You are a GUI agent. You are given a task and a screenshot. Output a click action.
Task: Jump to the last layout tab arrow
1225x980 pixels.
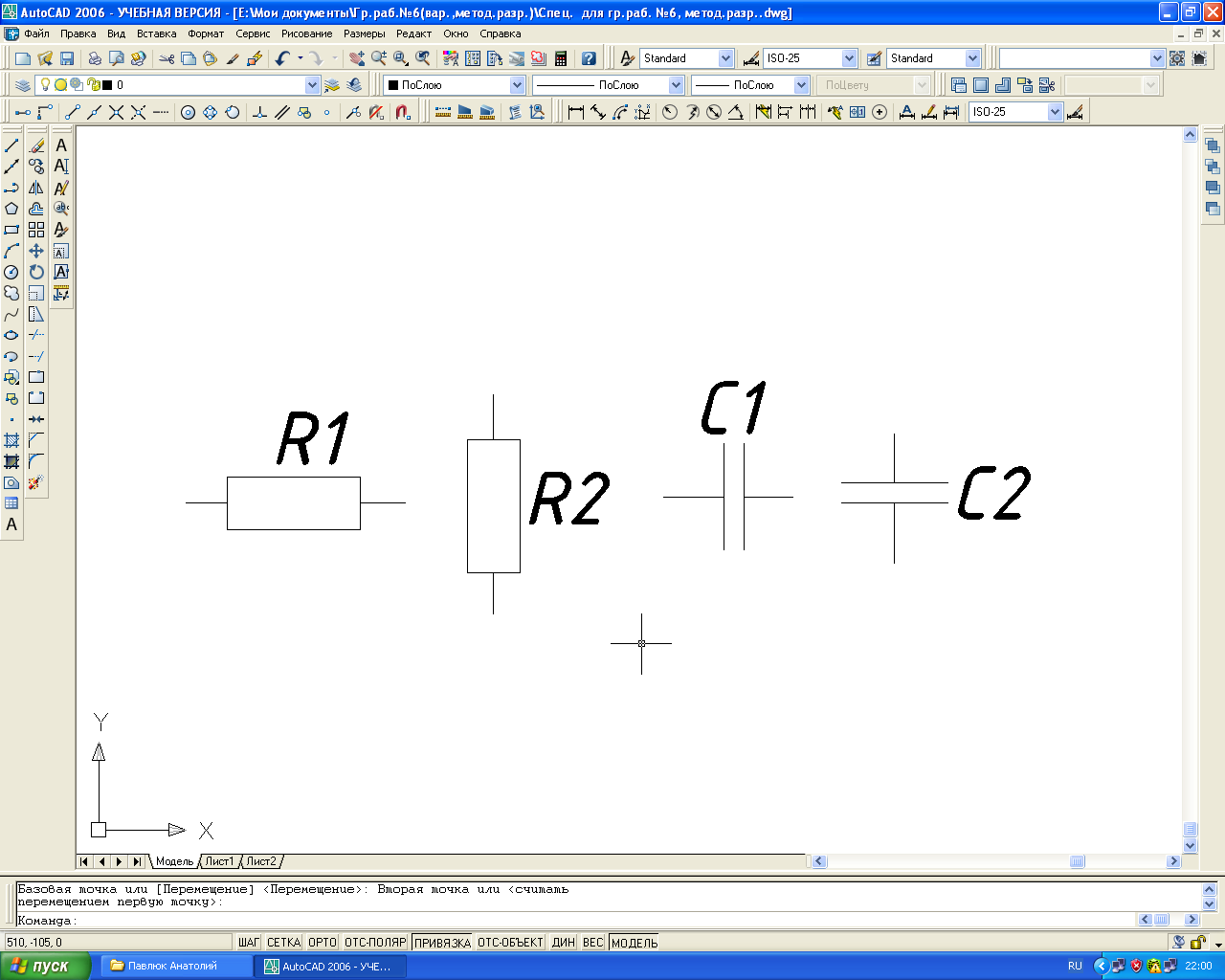138,861
